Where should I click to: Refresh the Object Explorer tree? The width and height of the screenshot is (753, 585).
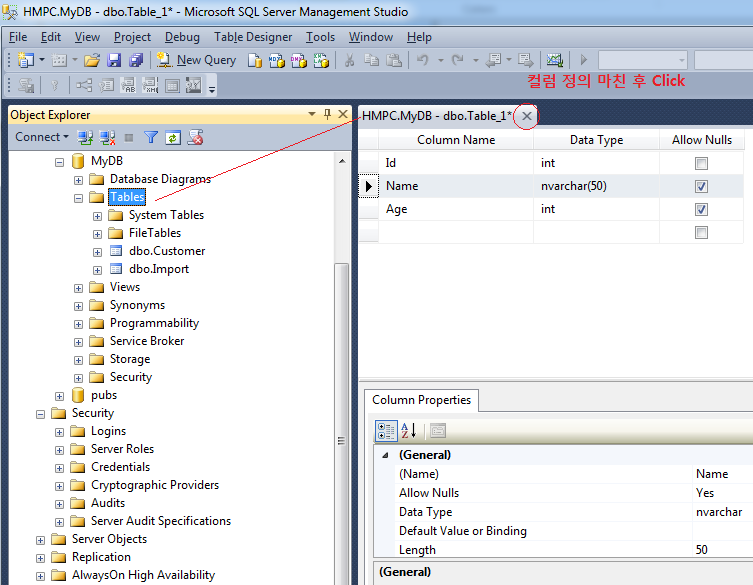(173, 137)
